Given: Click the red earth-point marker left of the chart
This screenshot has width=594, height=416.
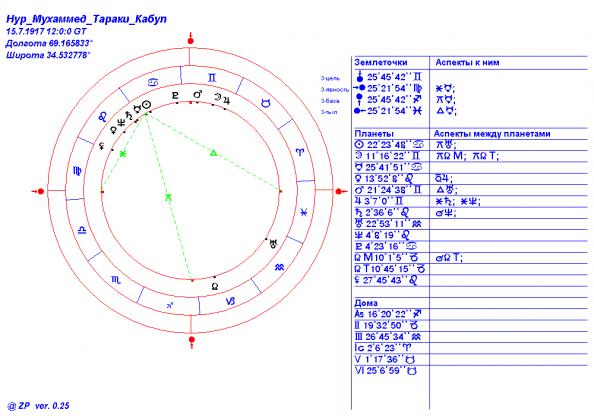Looking at the screenshot, I should pos(38,191).
